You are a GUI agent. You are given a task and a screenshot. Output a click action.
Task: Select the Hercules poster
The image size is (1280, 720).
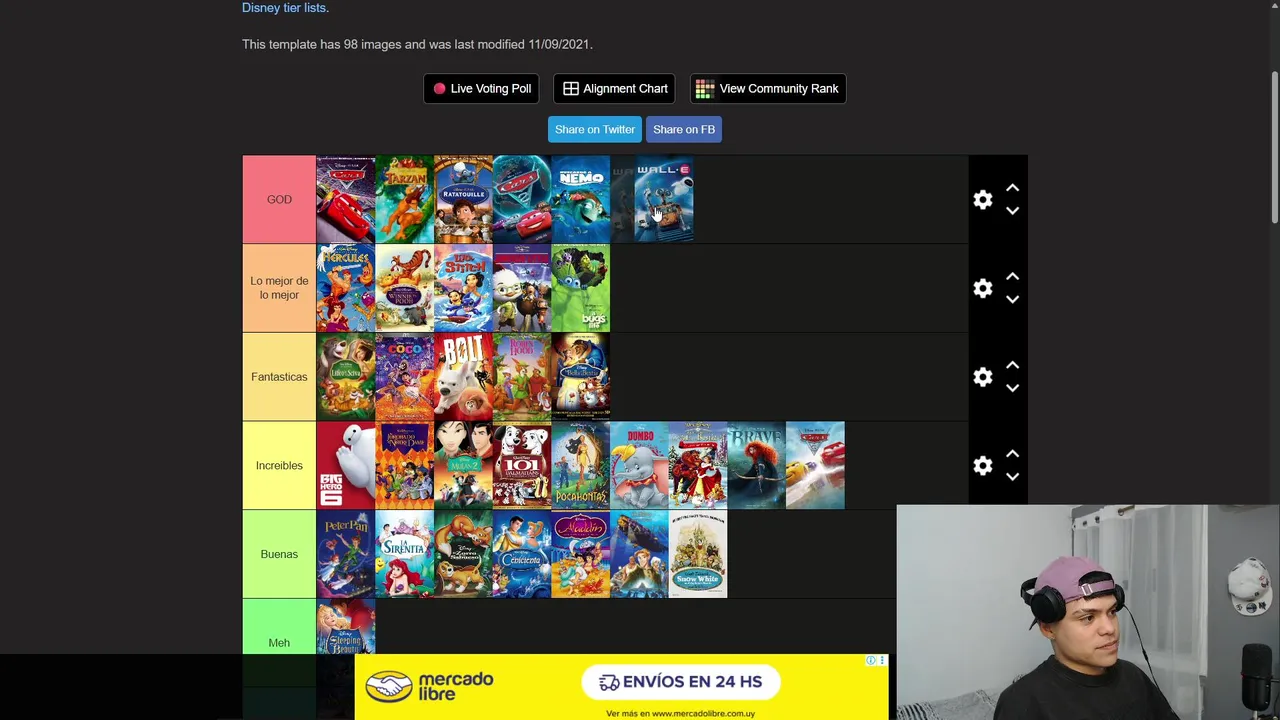[345, 288]
